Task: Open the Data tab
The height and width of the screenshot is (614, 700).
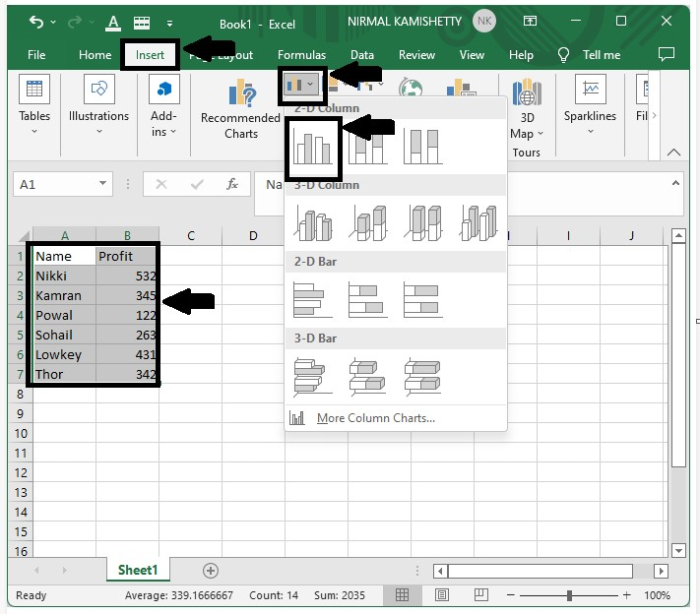Action: (362, 55)
